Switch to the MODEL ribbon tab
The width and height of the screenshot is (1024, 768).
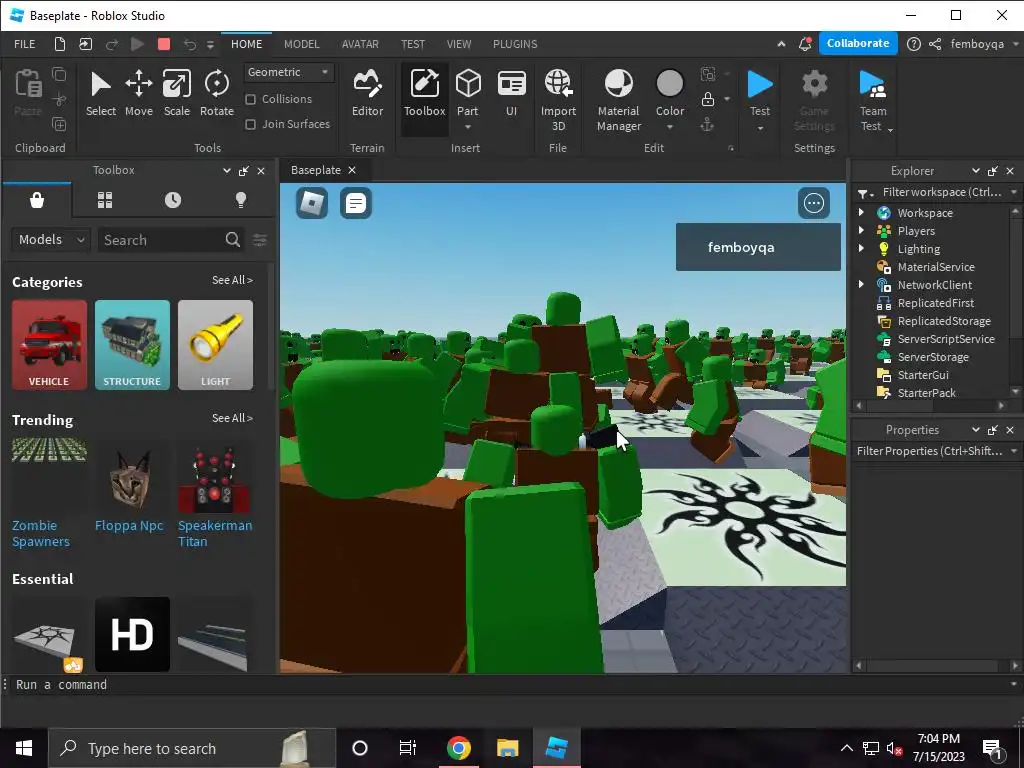tap(302, 44)
